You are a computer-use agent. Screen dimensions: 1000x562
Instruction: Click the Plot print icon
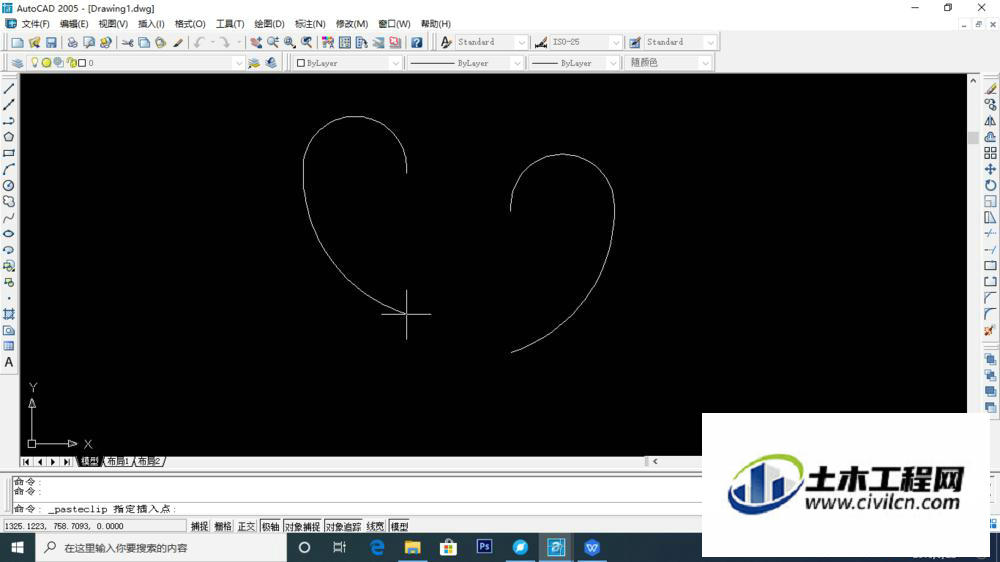(72, 42)
